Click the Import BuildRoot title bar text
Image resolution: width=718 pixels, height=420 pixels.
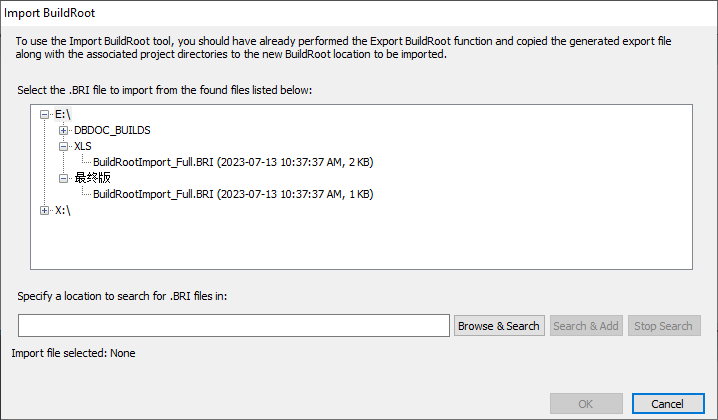pyautogui.click(x=50, y=12)
